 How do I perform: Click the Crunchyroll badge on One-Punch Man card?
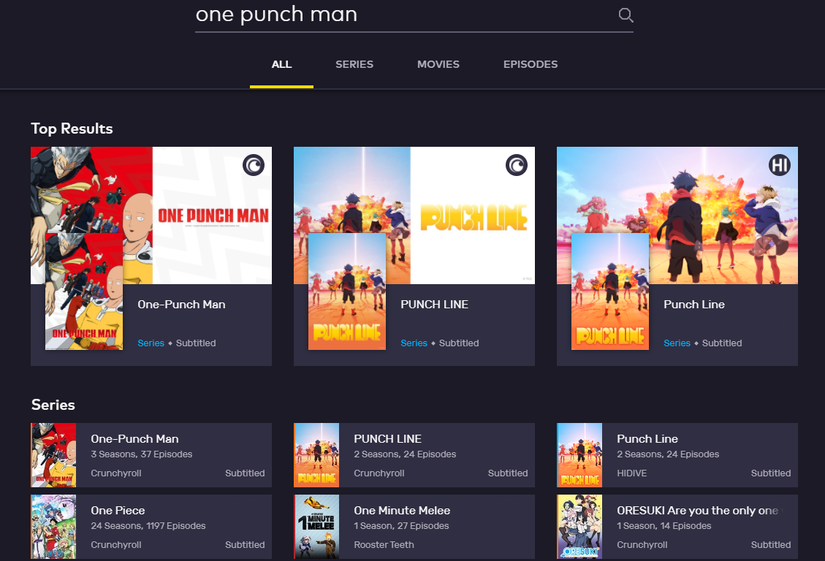coord(253,165)
